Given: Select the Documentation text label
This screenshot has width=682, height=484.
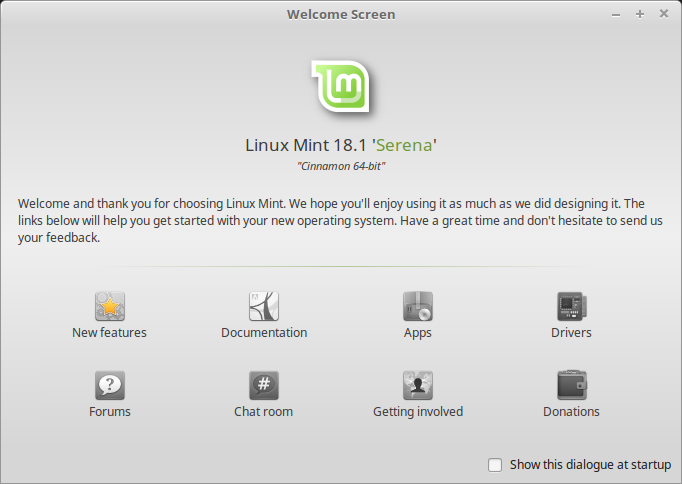Looking at the screenshot, I should 264,333.
